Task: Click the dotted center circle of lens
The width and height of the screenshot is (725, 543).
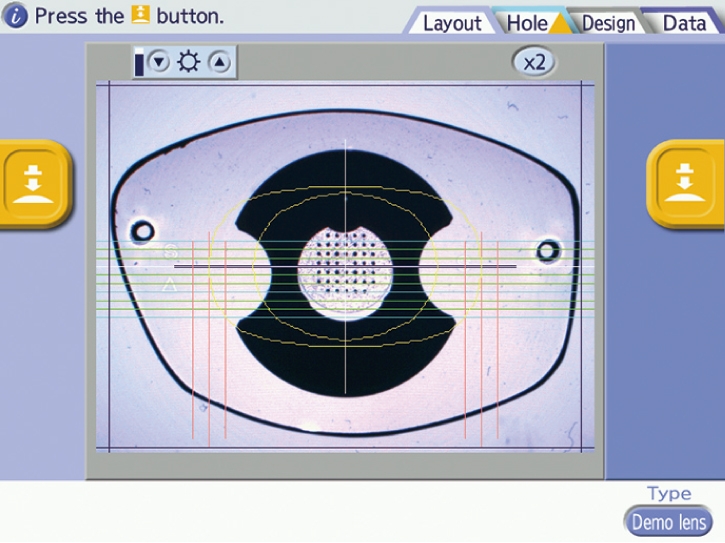Action: pyautogui.click(x=345, y=272)
